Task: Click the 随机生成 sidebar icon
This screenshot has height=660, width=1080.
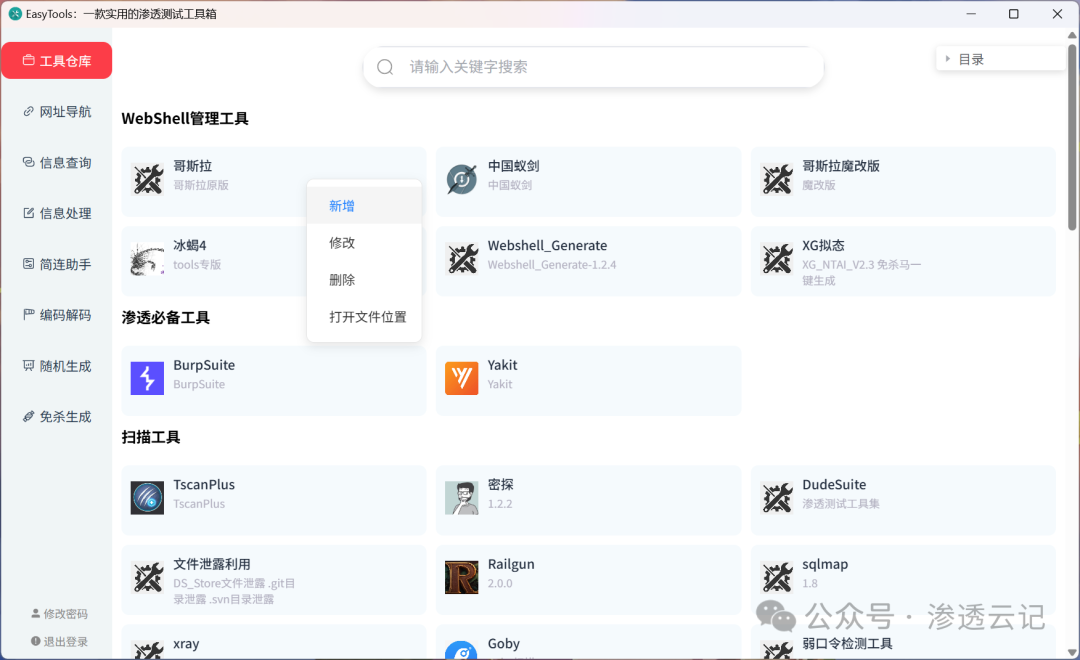Action: tap(28, 365)
